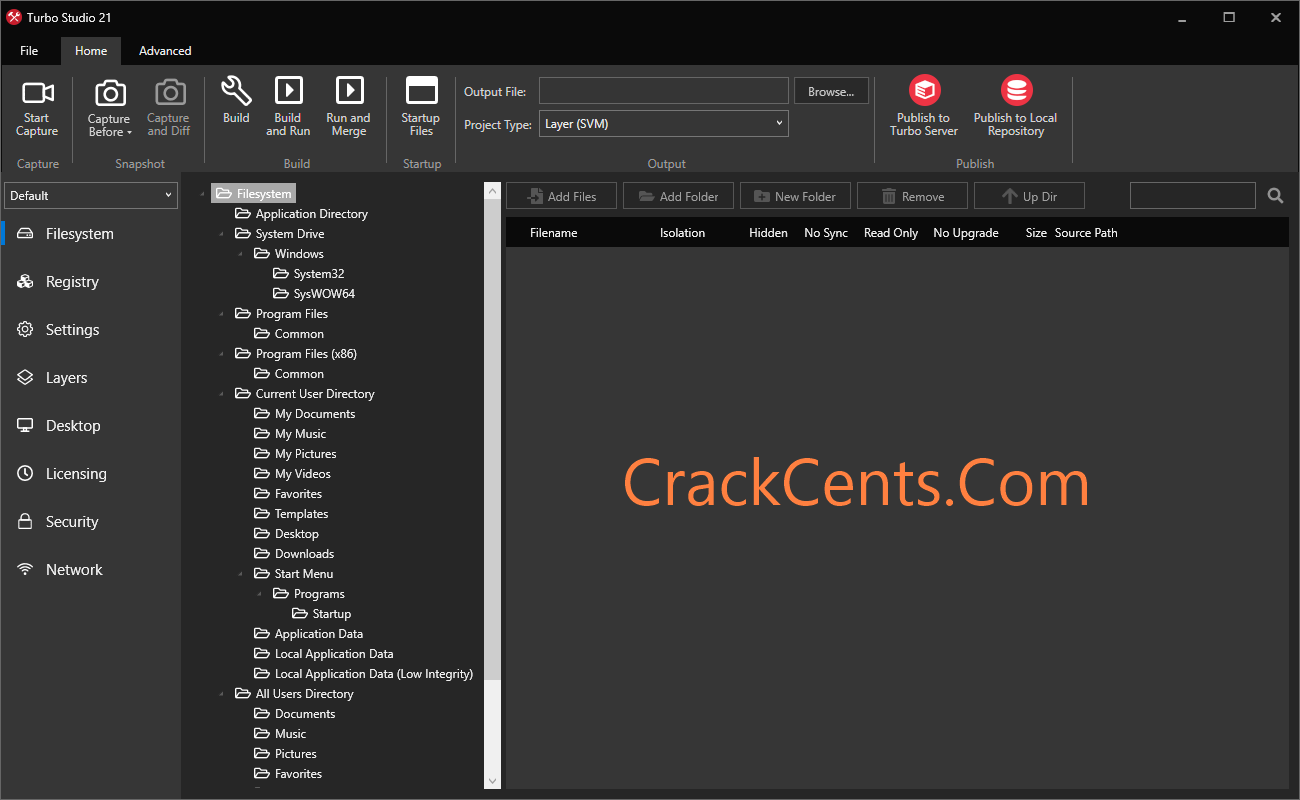Select the Startup folder
Viewport: 1300px width, 800px height.
pyautogui.click(x=321, y=614)
